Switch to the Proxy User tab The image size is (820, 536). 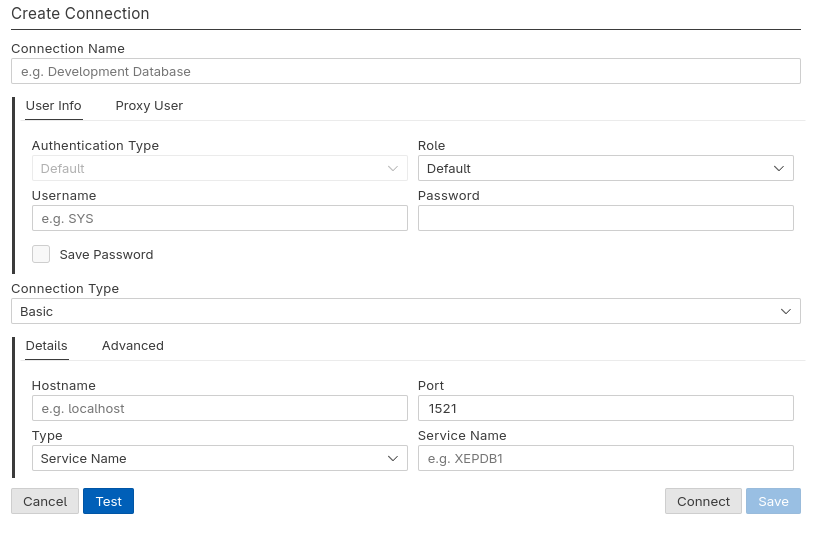click(149, 105)
